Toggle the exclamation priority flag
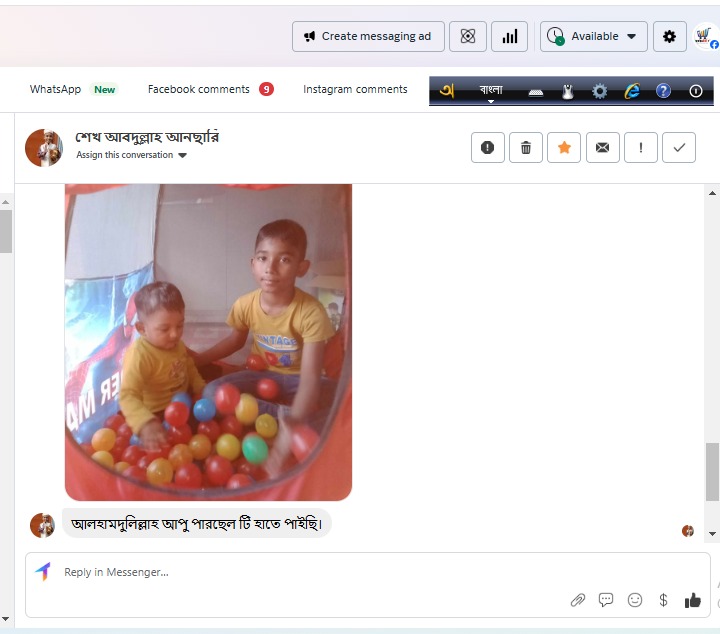This screenshot has height=634, width=720. pos(640,147)
